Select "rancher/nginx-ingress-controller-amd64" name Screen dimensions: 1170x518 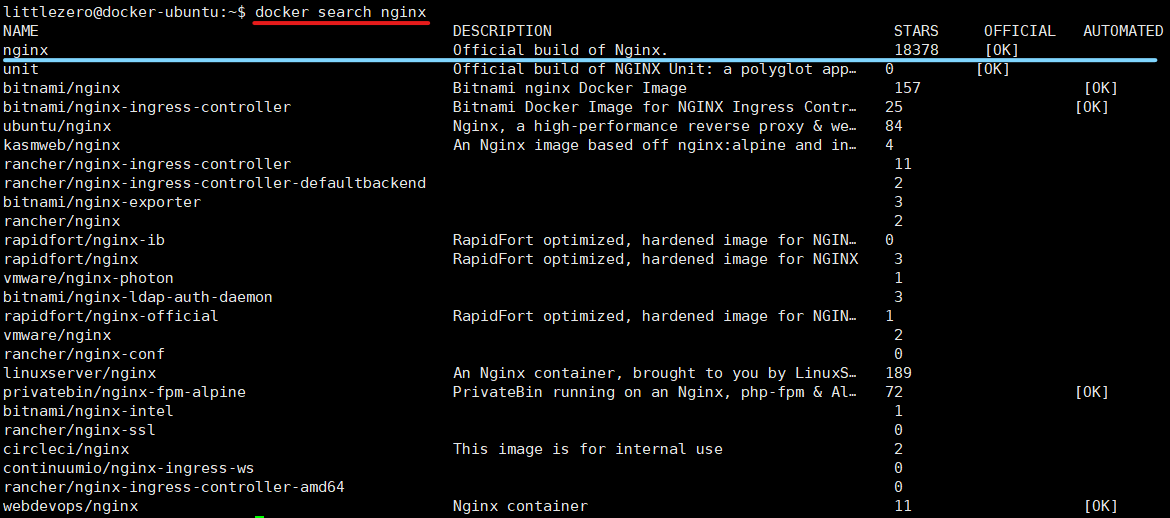174,487
